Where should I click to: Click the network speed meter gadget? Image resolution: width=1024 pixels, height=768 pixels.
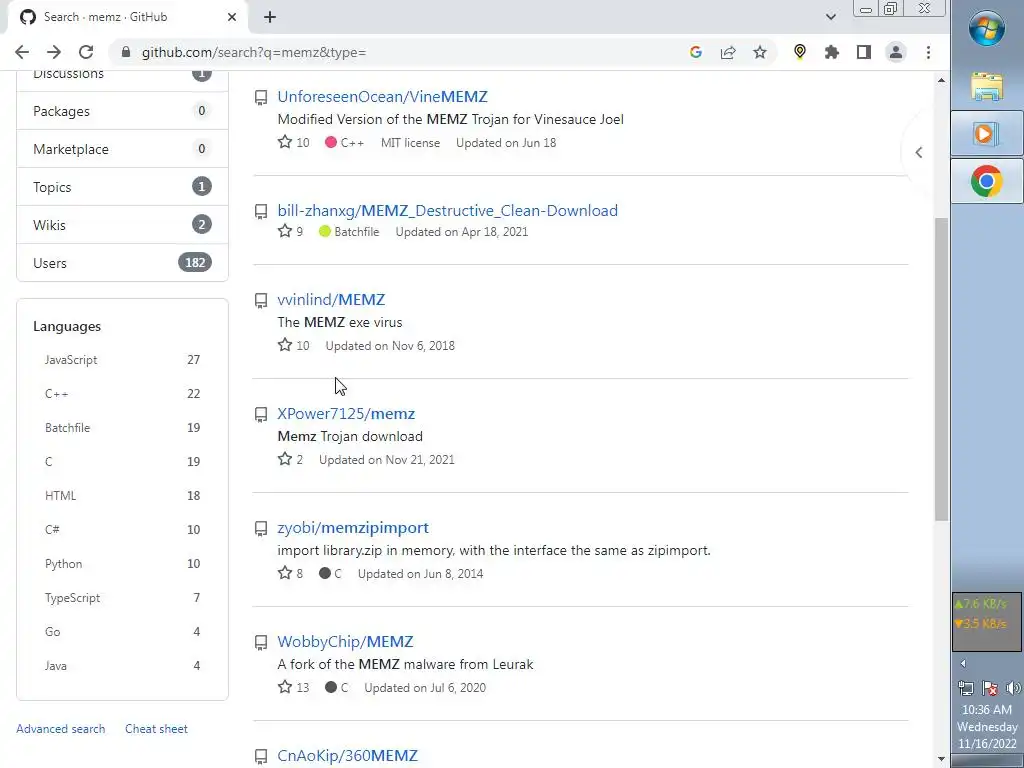tap(987, 622)
